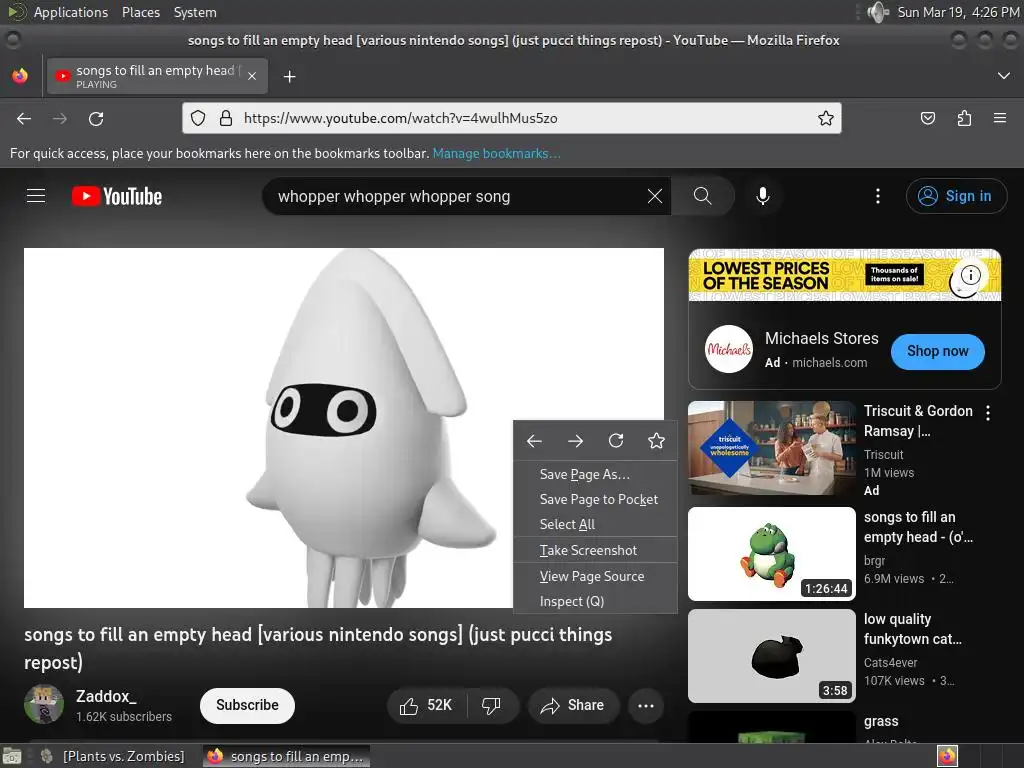Image resolution: width=1024 pixels, height=768 pixels.
Task: Open the Firefox extensions puzzle icon
Action: (x=964, y=118)
